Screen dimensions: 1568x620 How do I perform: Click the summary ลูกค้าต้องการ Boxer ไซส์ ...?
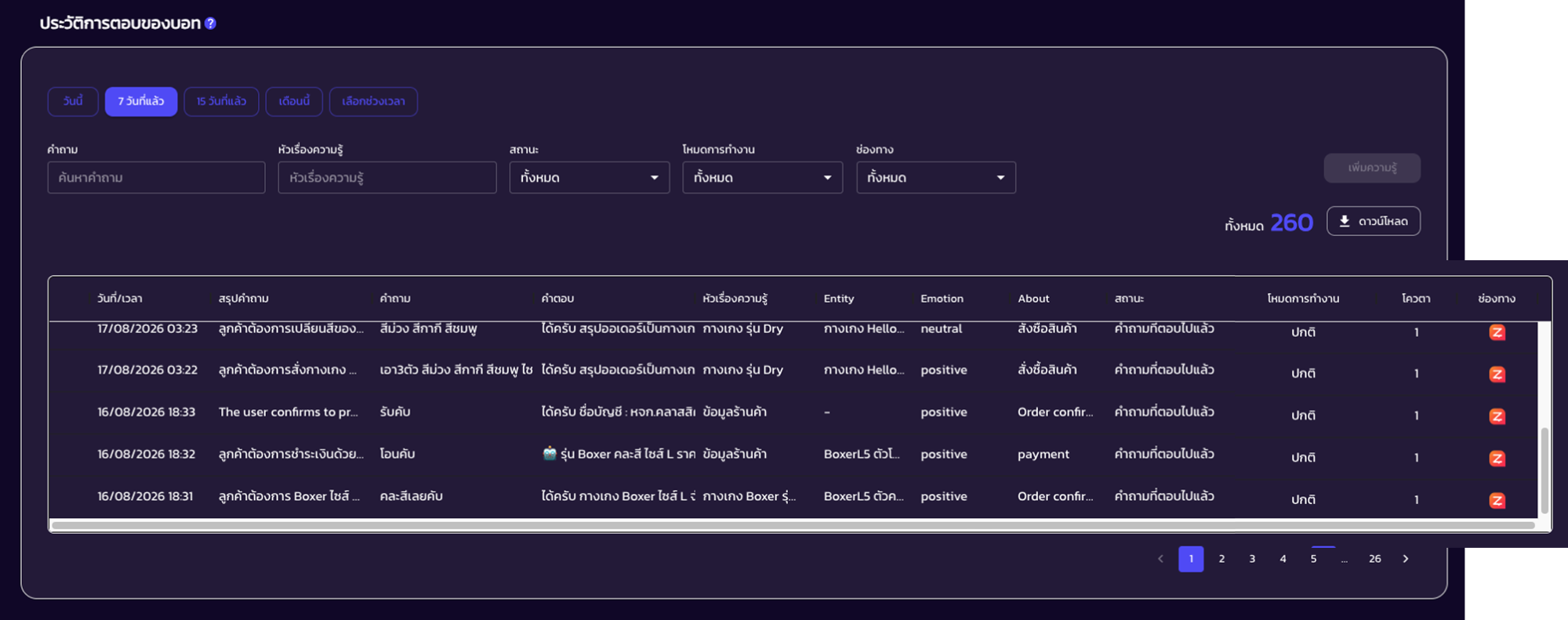click(289, 496)
